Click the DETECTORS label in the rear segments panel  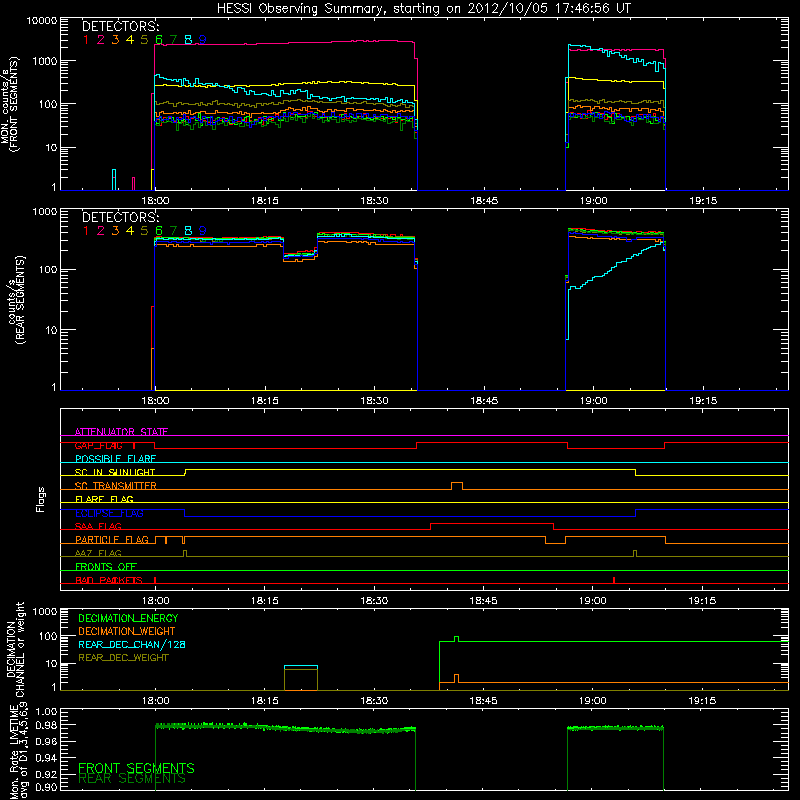tap(121, 217)
